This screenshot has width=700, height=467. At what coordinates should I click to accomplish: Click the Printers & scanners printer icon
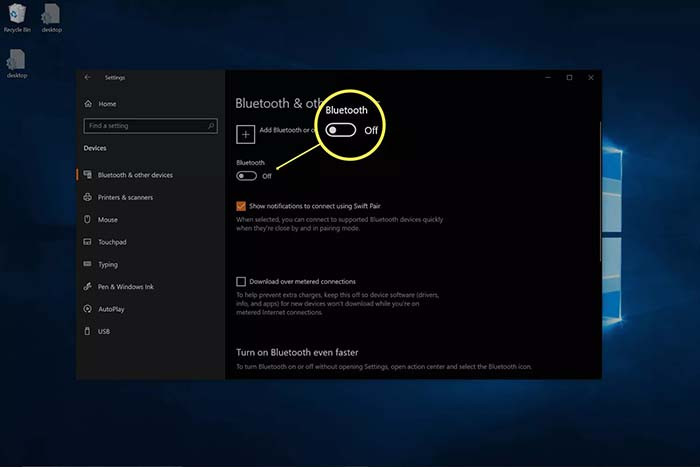tap(88, 197)
